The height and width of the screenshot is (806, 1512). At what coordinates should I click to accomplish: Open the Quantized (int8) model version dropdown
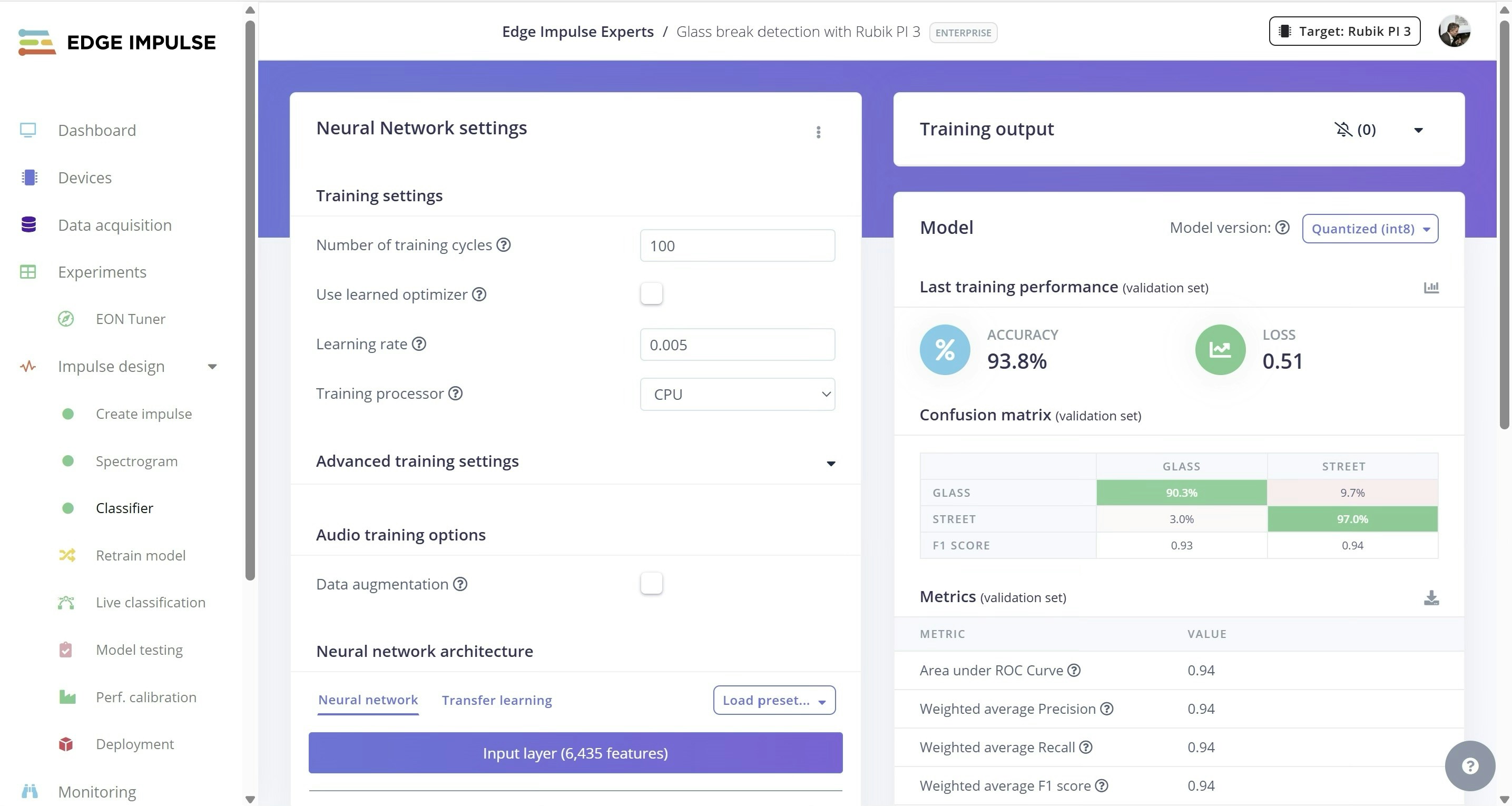pos(1370,229)
